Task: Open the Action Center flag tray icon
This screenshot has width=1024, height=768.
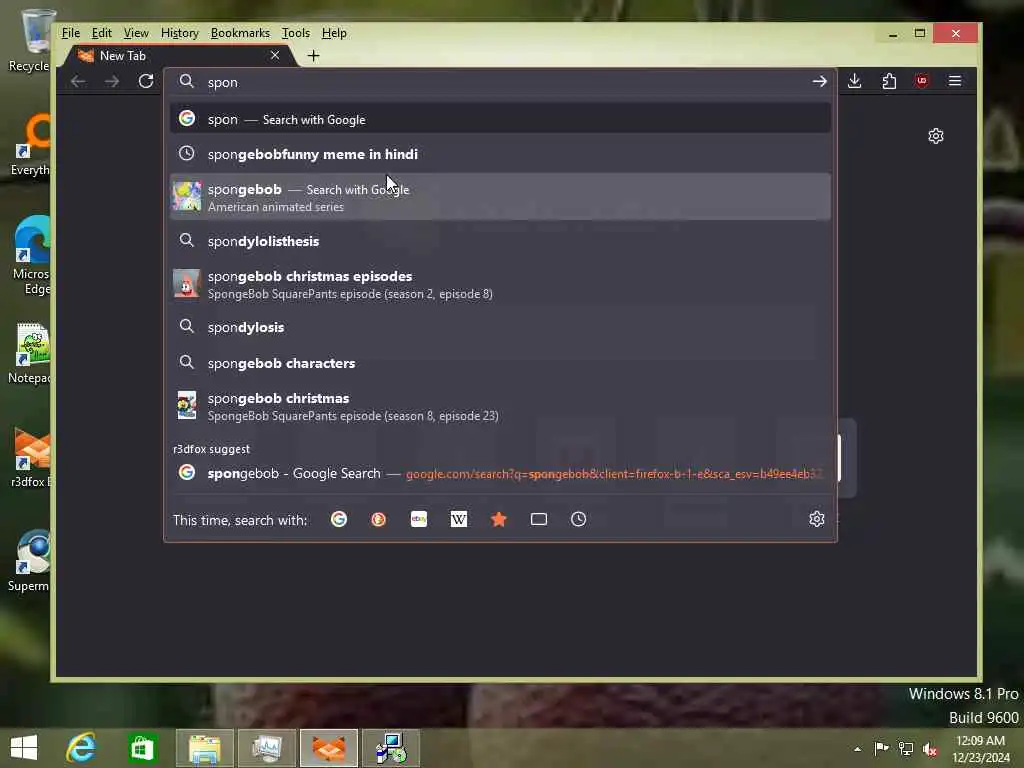Action: click(x=881, y=748)
